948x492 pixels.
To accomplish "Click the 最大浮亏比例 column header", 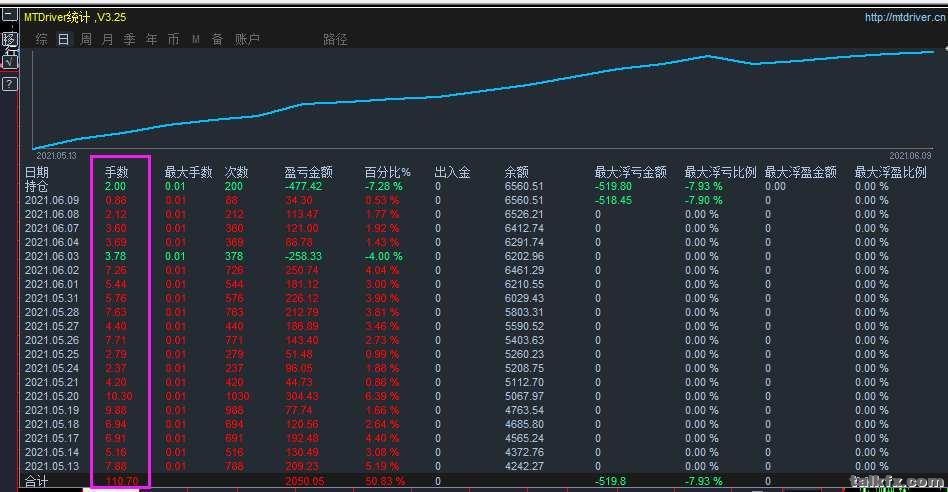I will [x=720, y=172].
